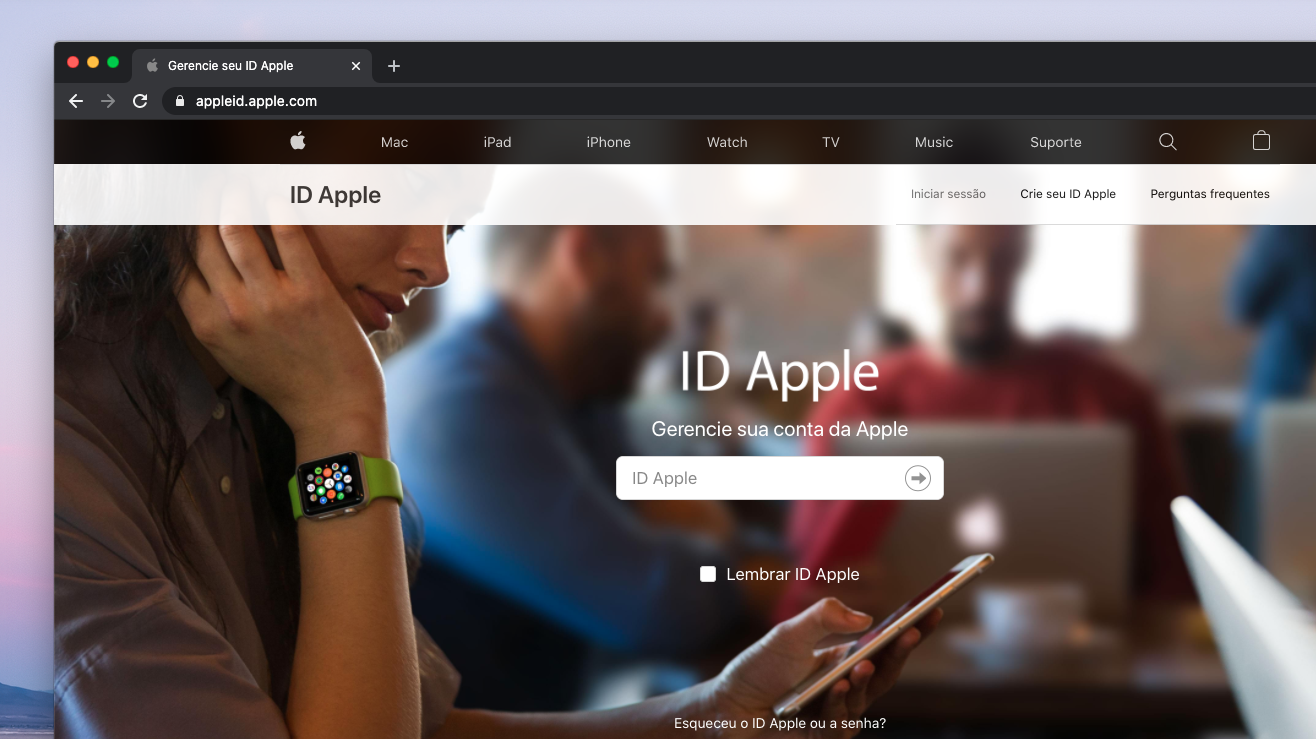This screenshot has height=739, width=1316.
Task: Open a new tab with the plus icon
Action: pos(394,66)
